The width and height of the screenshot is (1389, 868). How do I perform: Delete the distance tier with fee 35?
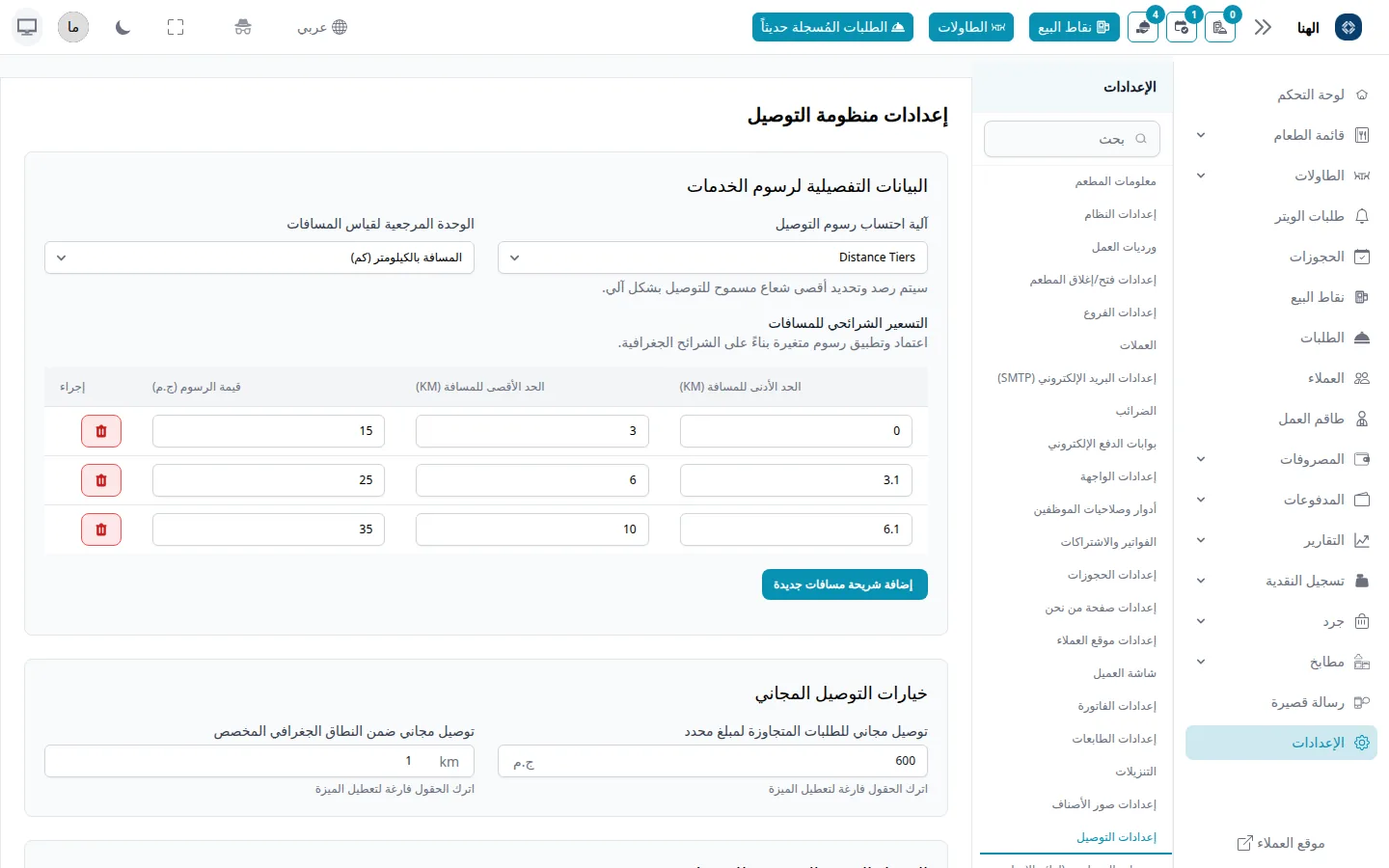pos(101,529)
